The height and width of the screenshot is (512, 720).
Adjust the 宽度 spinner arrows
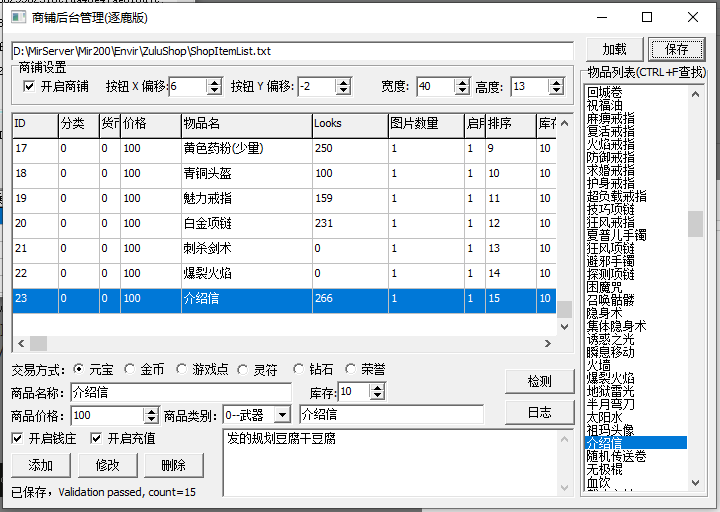tap(462, 86)
